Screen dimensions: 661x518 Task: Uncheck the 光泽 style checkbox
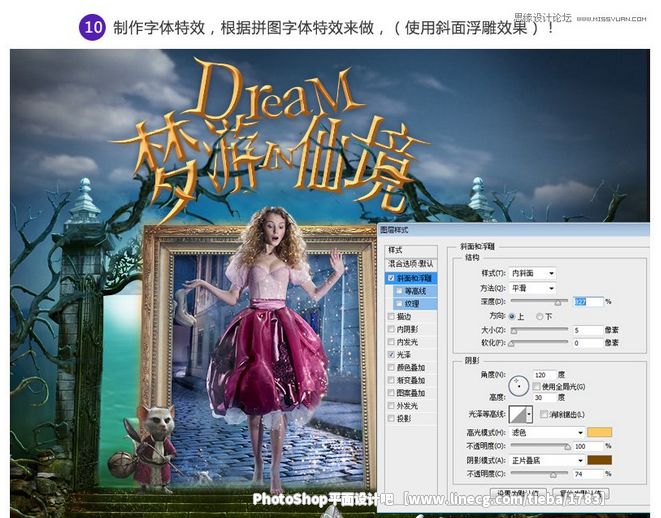[x=391, y=354]
